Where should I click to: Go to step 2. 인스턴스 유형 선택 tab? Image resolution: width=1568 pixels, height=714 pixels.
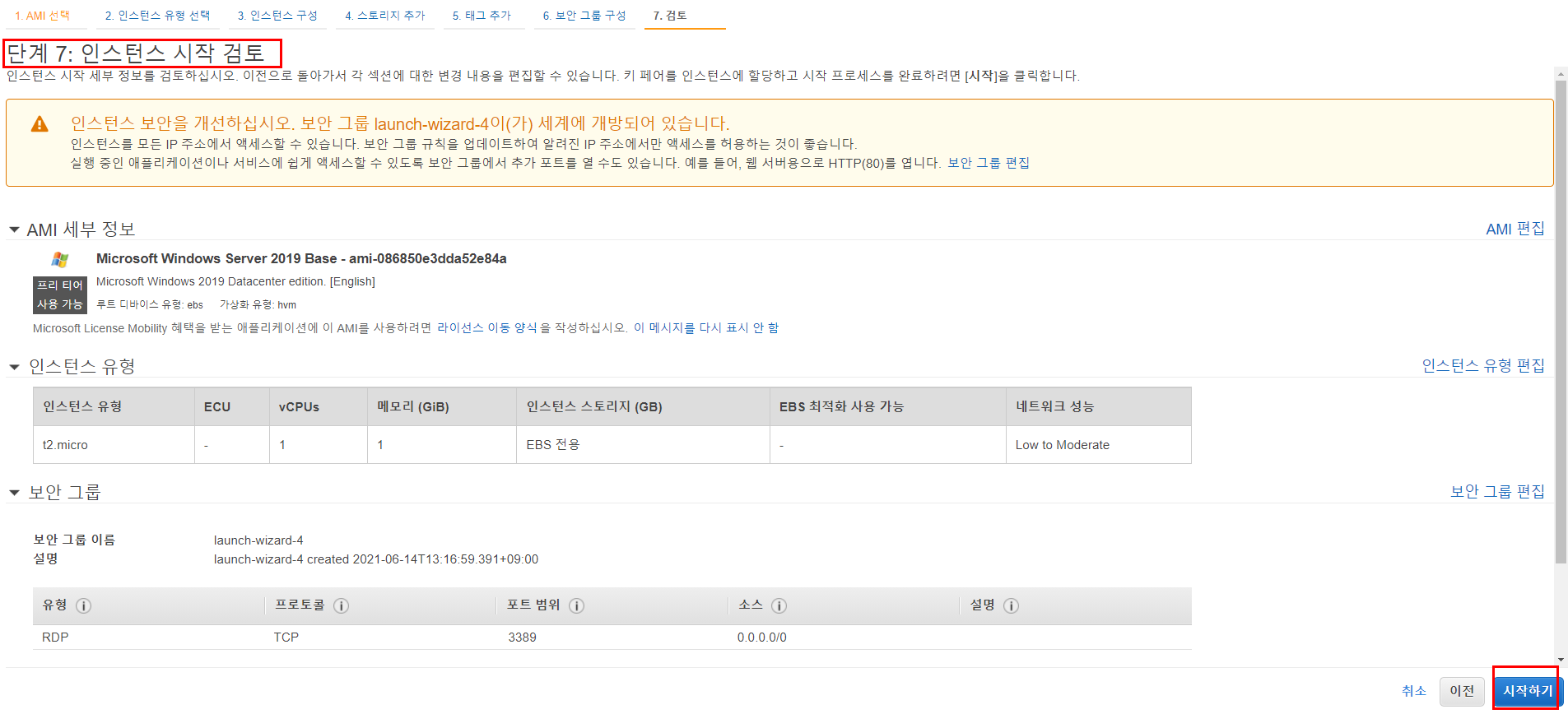tap(157, 16)
